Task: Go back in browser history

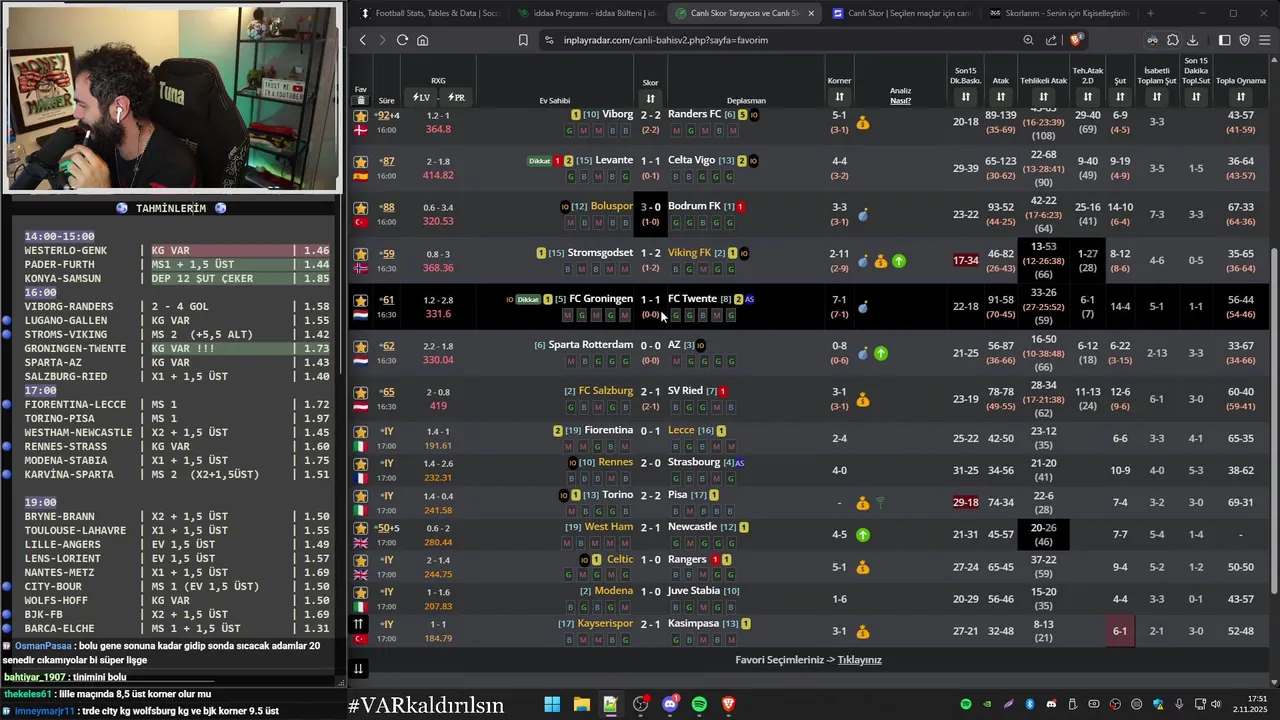Action: tap(363, 40)
